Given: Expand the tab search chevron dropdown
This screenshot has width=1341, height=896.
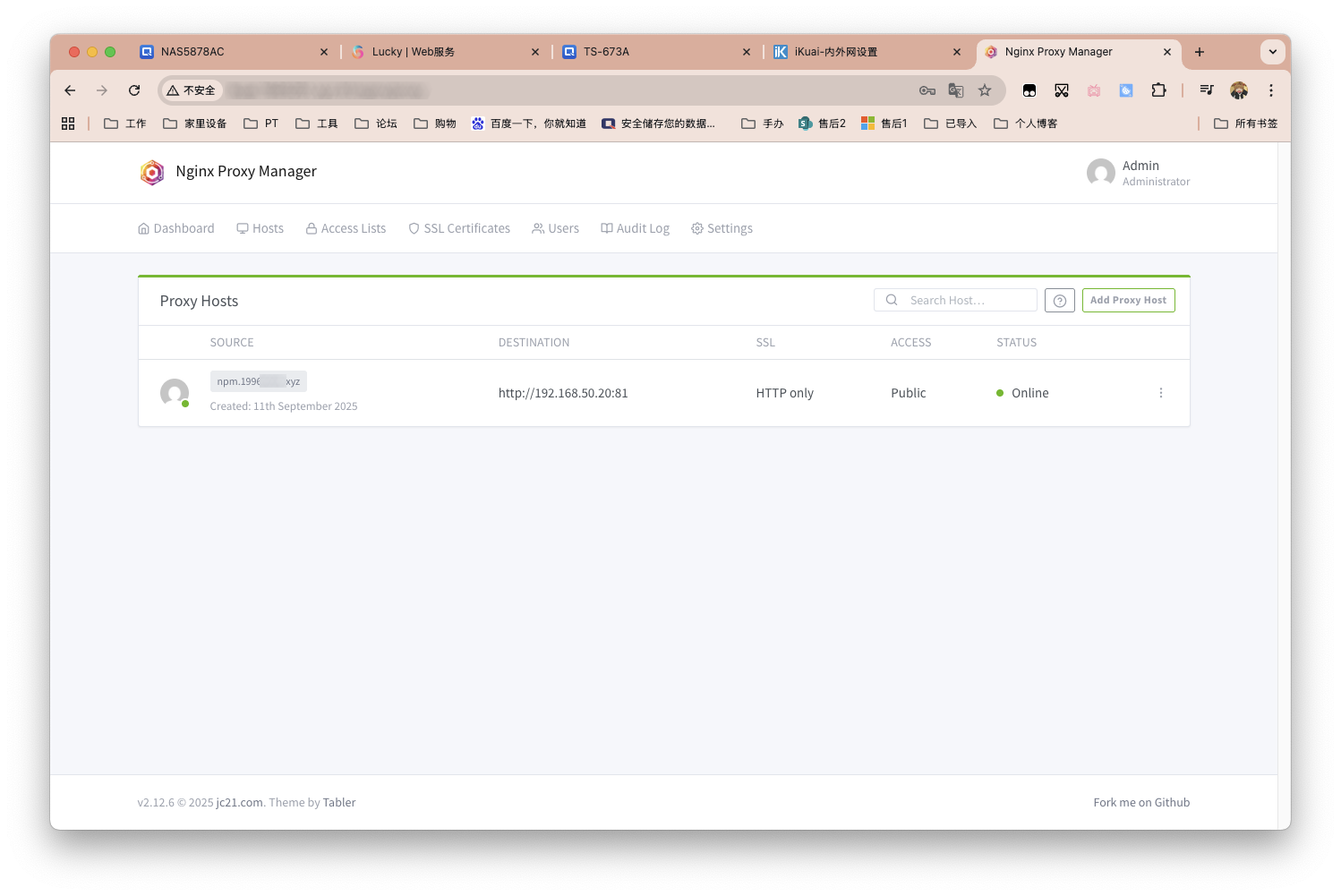Looking at the screenshot, I should click(x=1272, y=52).
